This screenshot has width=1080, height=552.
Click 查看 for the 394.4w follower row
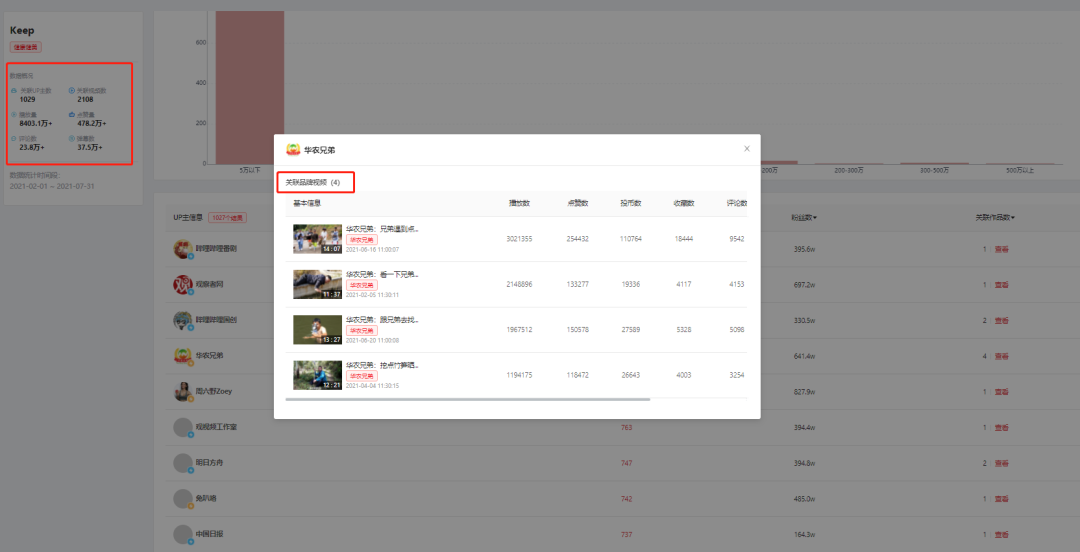click(x=1001, y=427)
